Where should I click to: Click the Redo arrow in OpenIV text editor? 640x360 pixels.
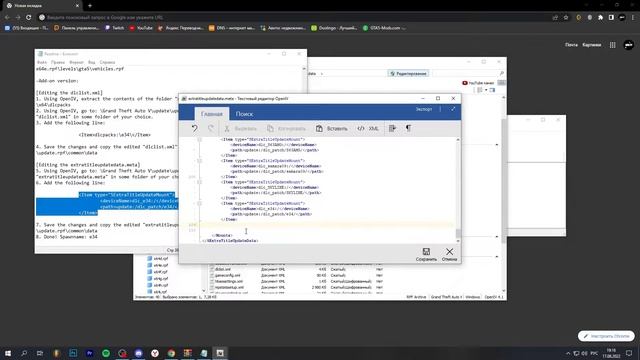[x=211, y=128]
